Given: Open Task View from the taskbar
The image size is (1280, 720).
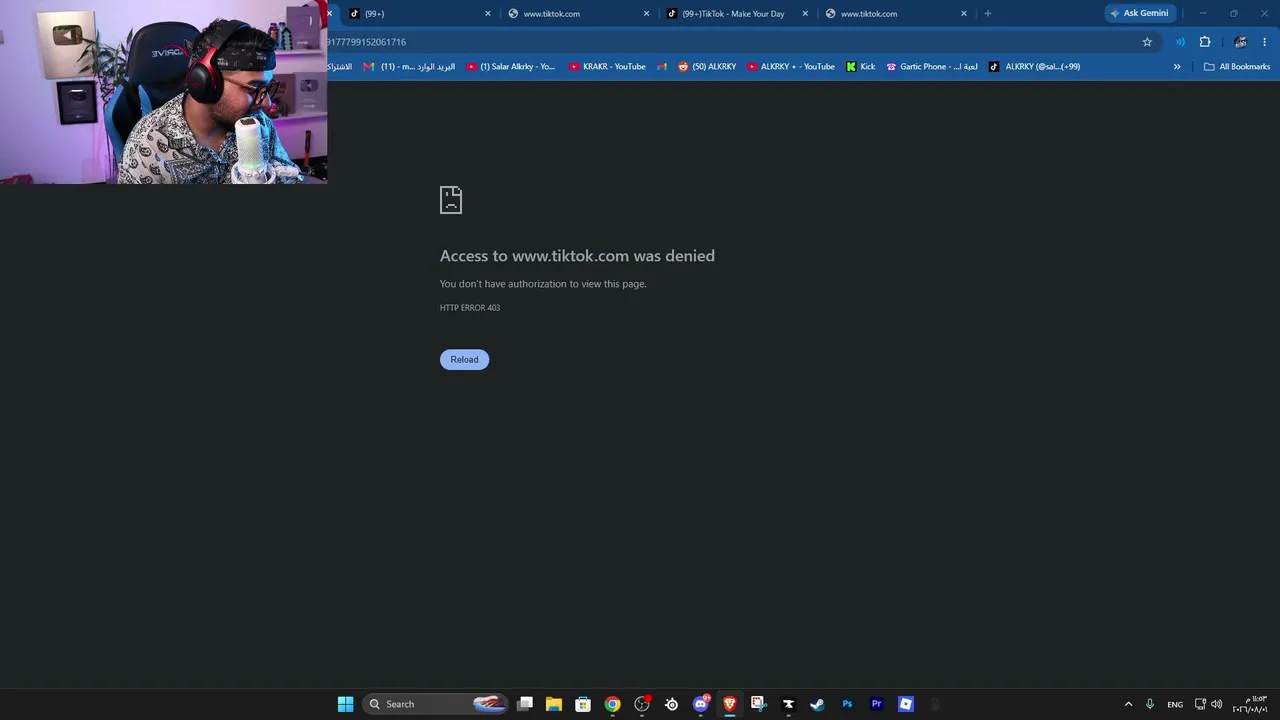Looking at the screenshot, I should [x=525, y=704].
